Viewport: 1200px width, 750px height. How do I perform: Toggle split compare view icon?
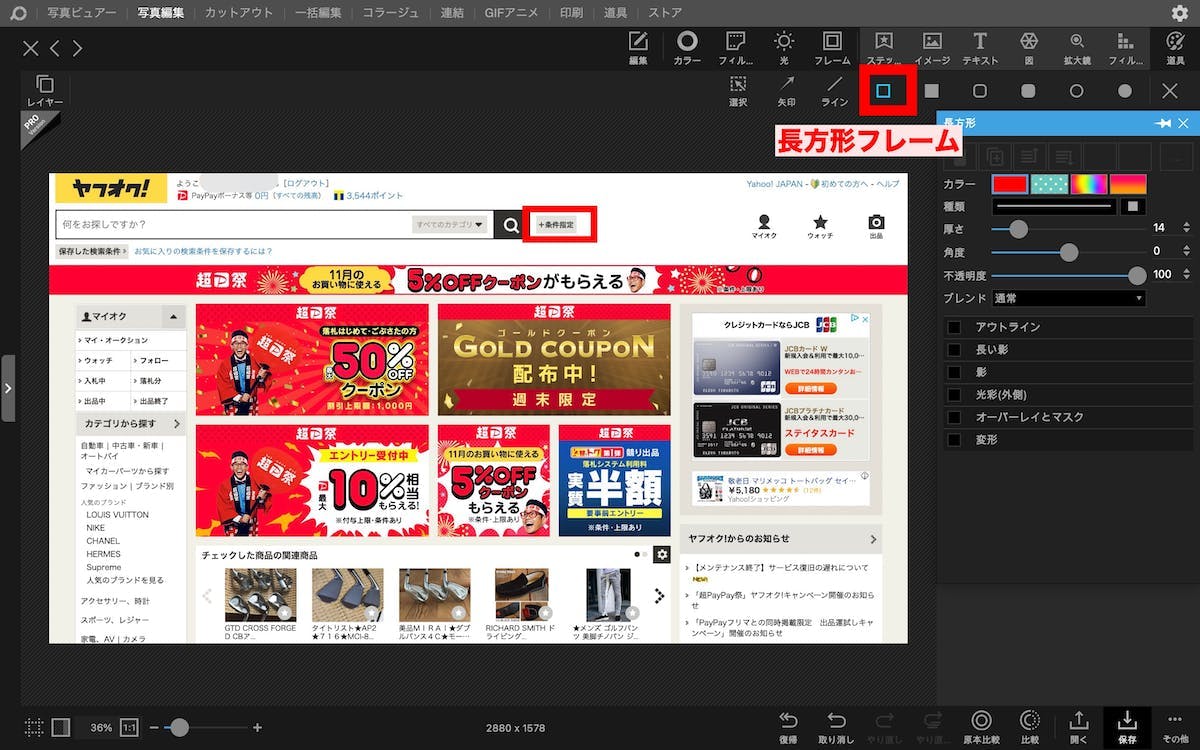pos(61,727)
